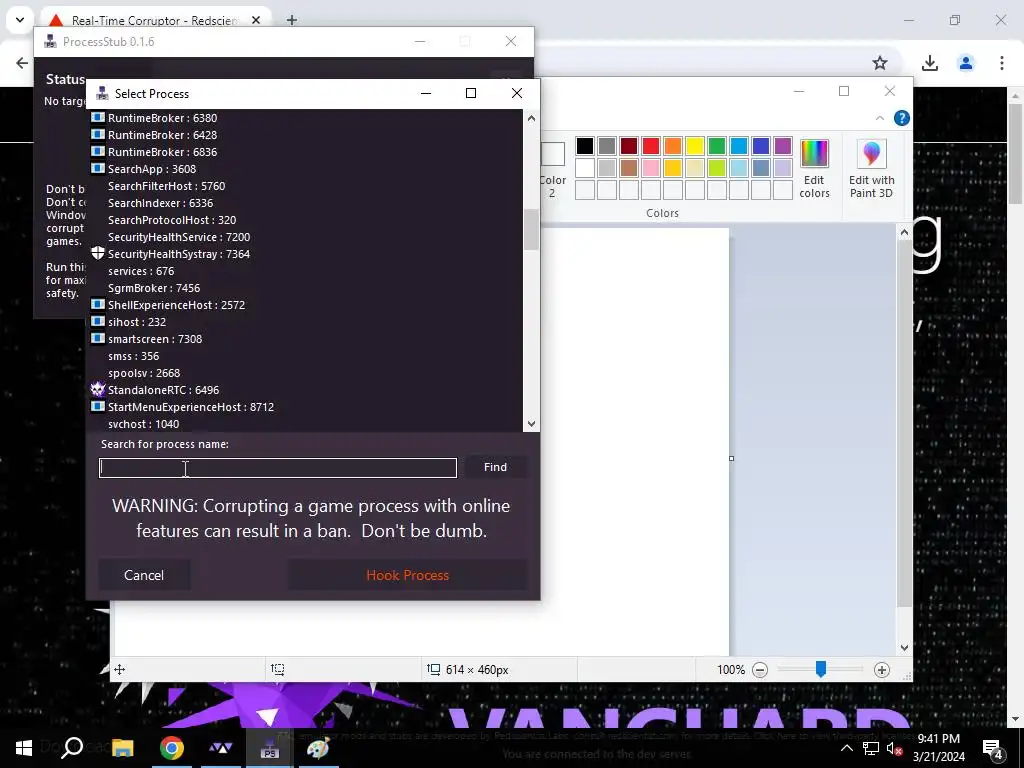
Task: Open notification center icon
Action: 993,750
